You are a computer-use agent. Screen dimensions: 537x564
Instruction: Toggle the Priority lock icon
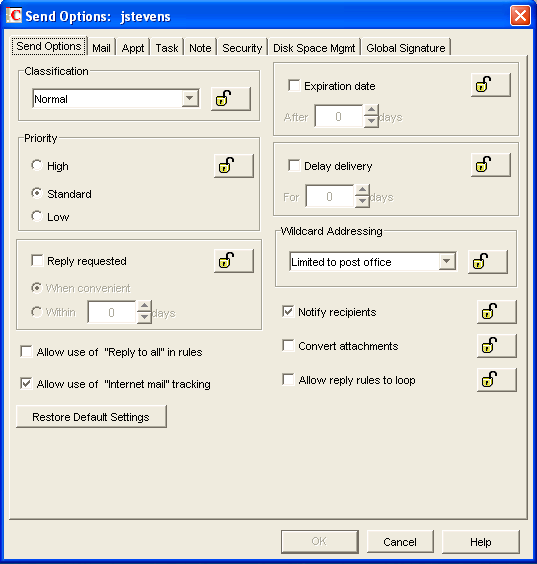click(x=233, y=166)
